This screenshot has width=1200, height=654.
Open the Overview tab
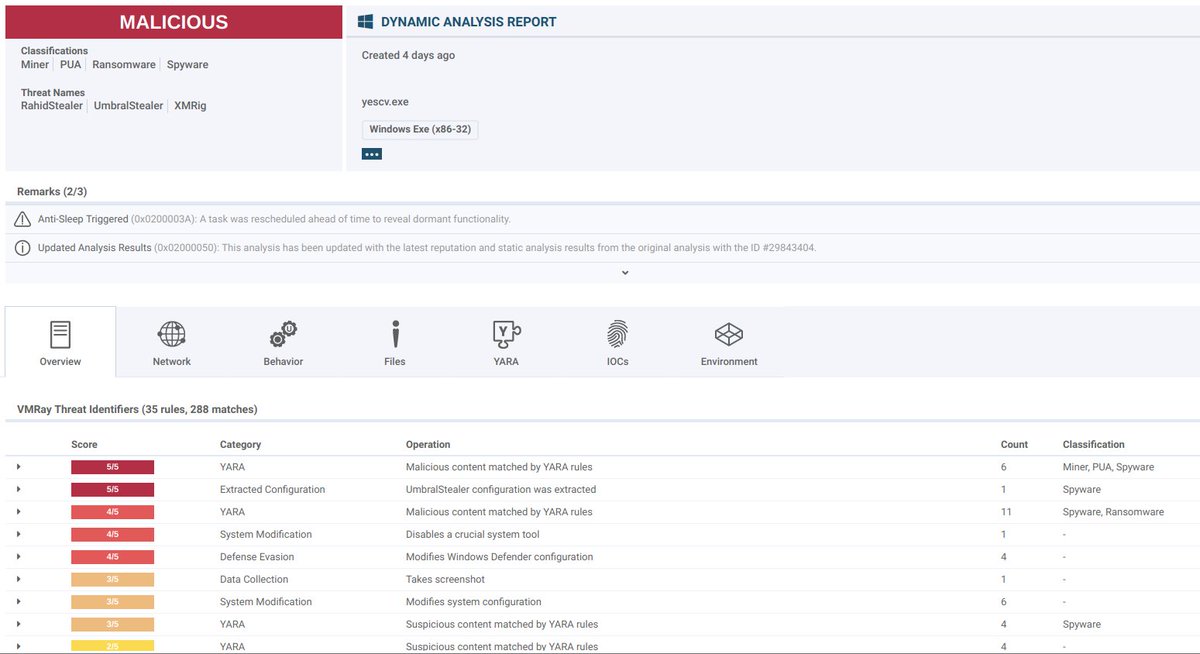pyautogui.click(x=60, y=342)
